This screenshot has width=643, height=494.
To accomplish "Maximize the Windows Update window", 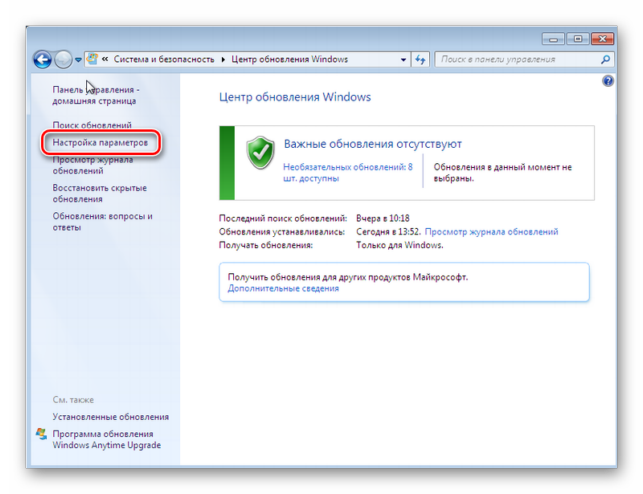I will (x=578, y=39).
